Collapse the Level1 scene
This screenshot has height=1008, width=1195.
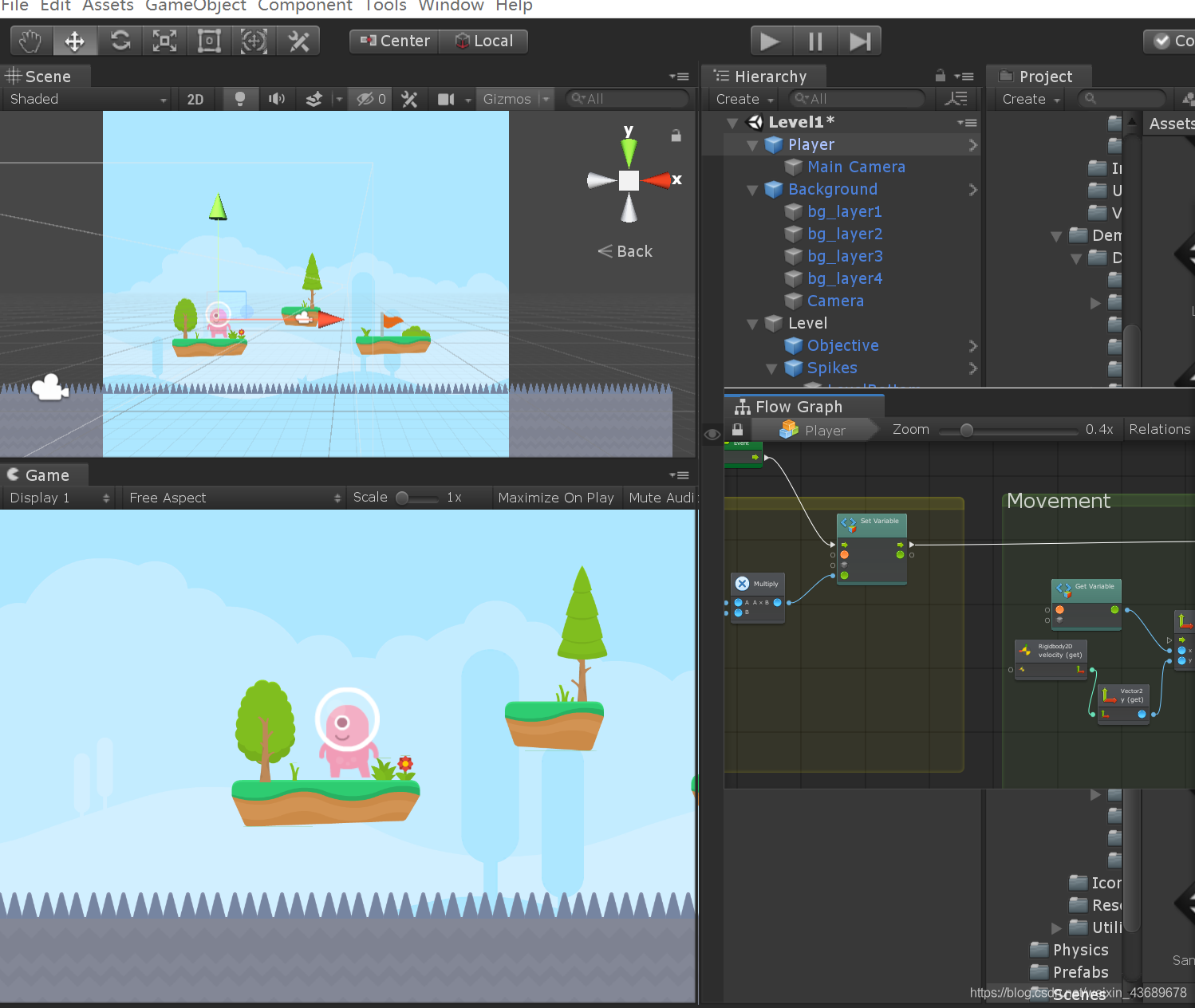tap(732, 123)
